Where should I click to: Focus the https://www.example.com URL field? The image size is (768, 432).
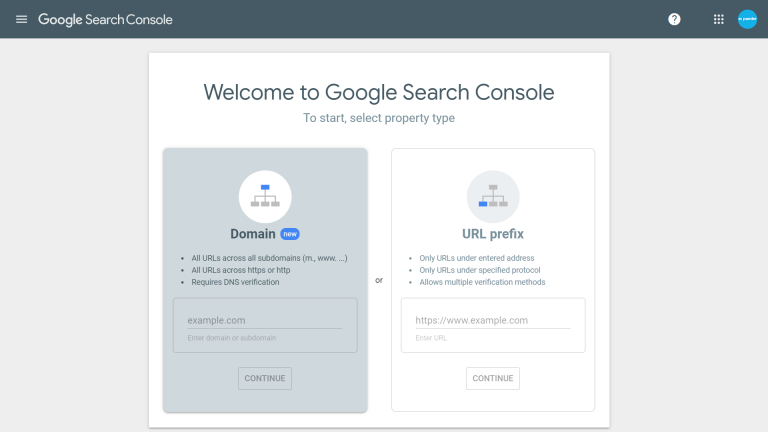click(492, 320)
